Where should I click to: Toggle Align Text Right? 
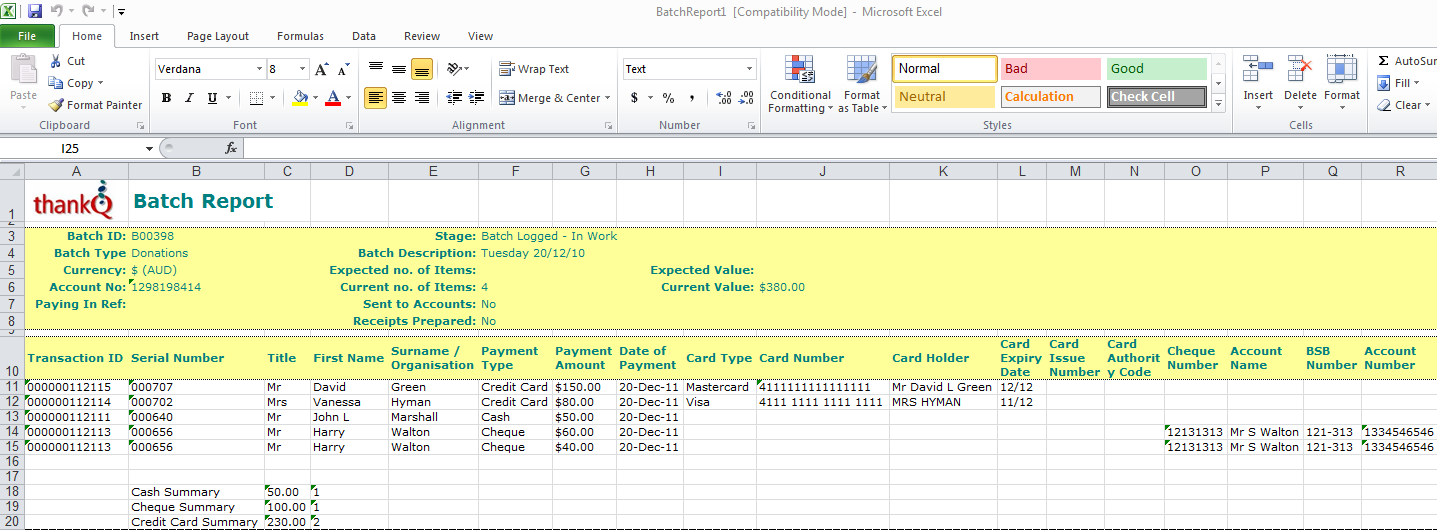[x=422, y=98]
